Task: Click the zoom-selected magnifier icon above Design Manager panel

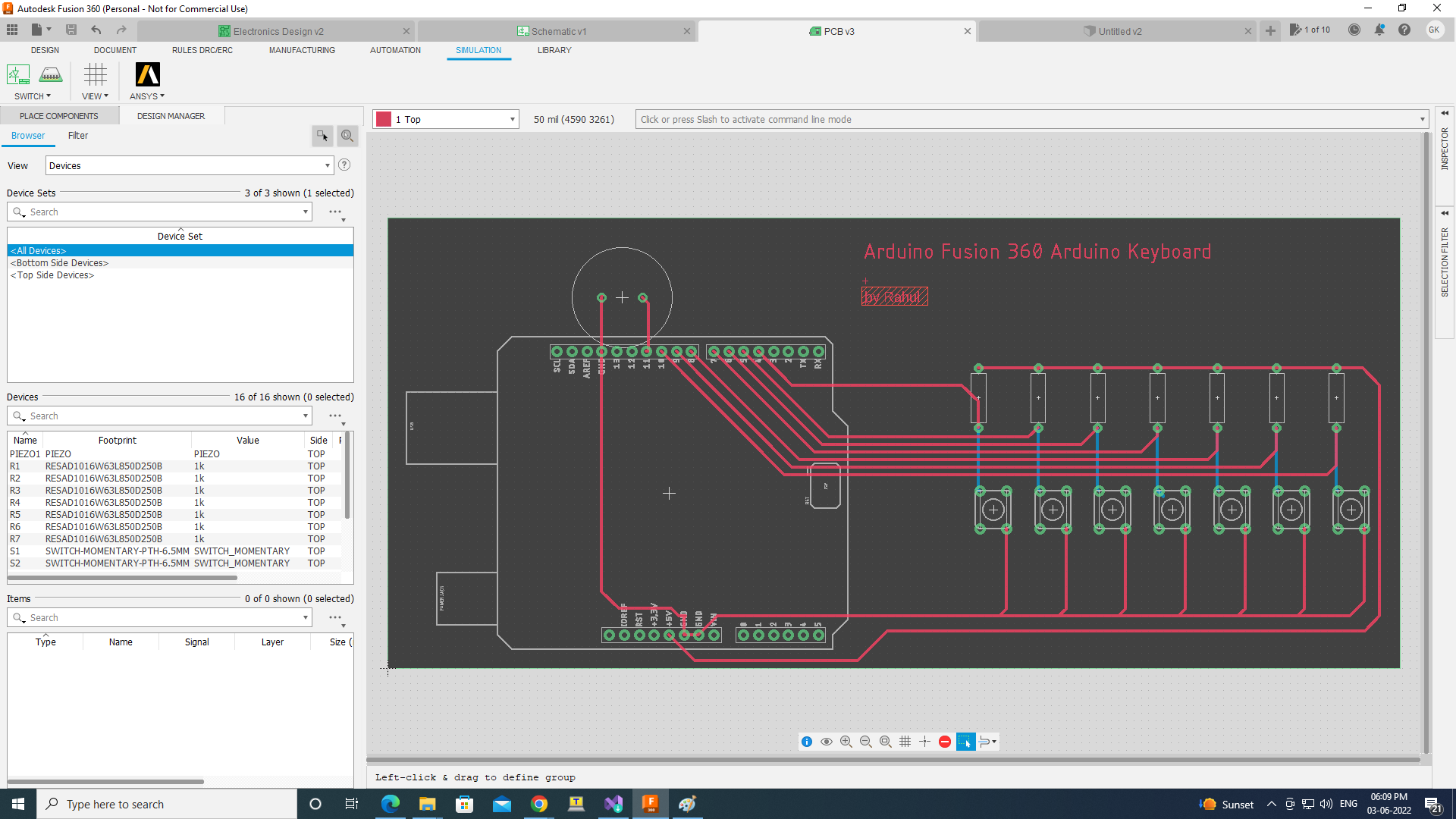Action: 347,136
